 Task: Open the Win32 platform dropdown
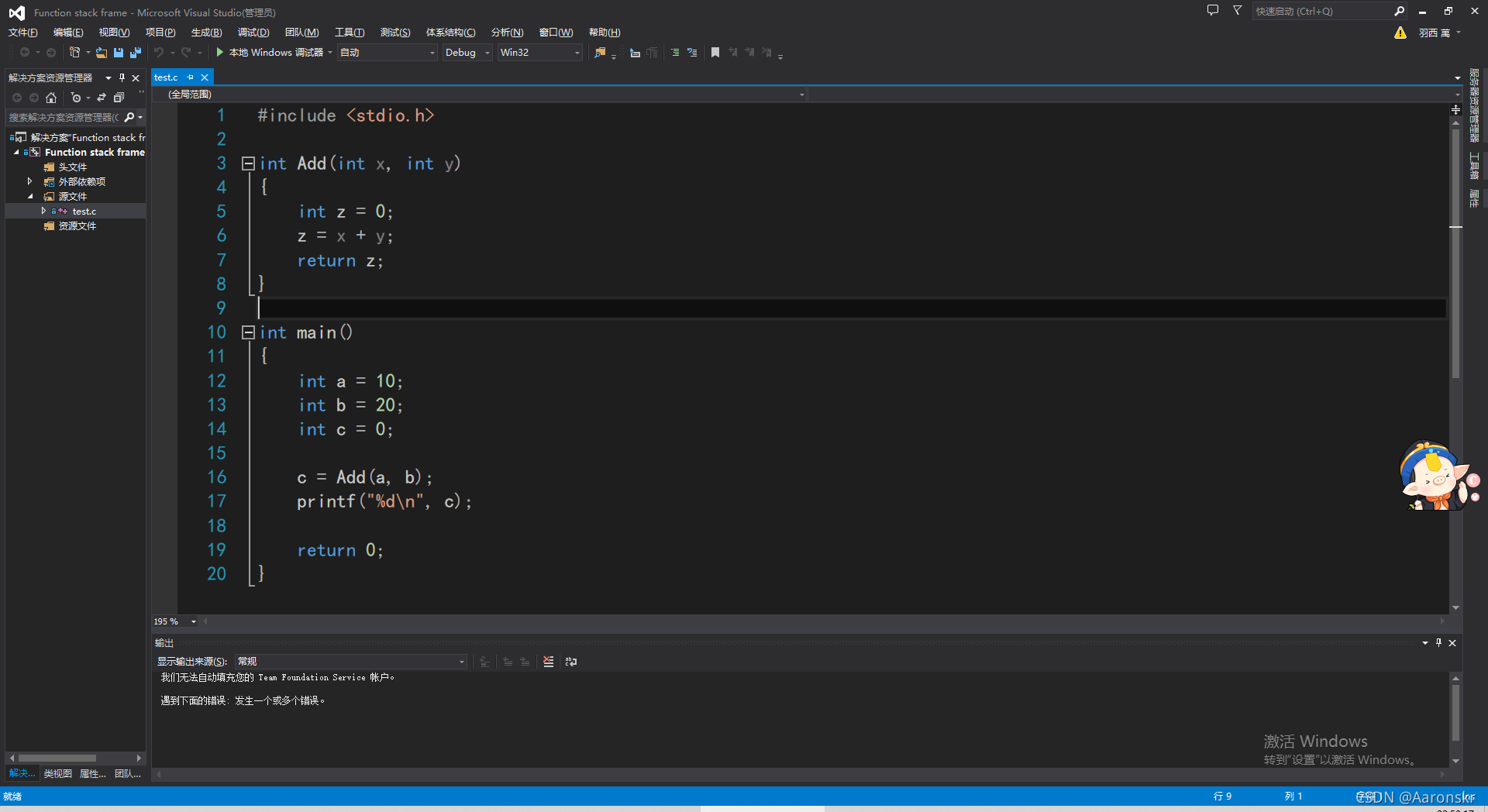539,53
